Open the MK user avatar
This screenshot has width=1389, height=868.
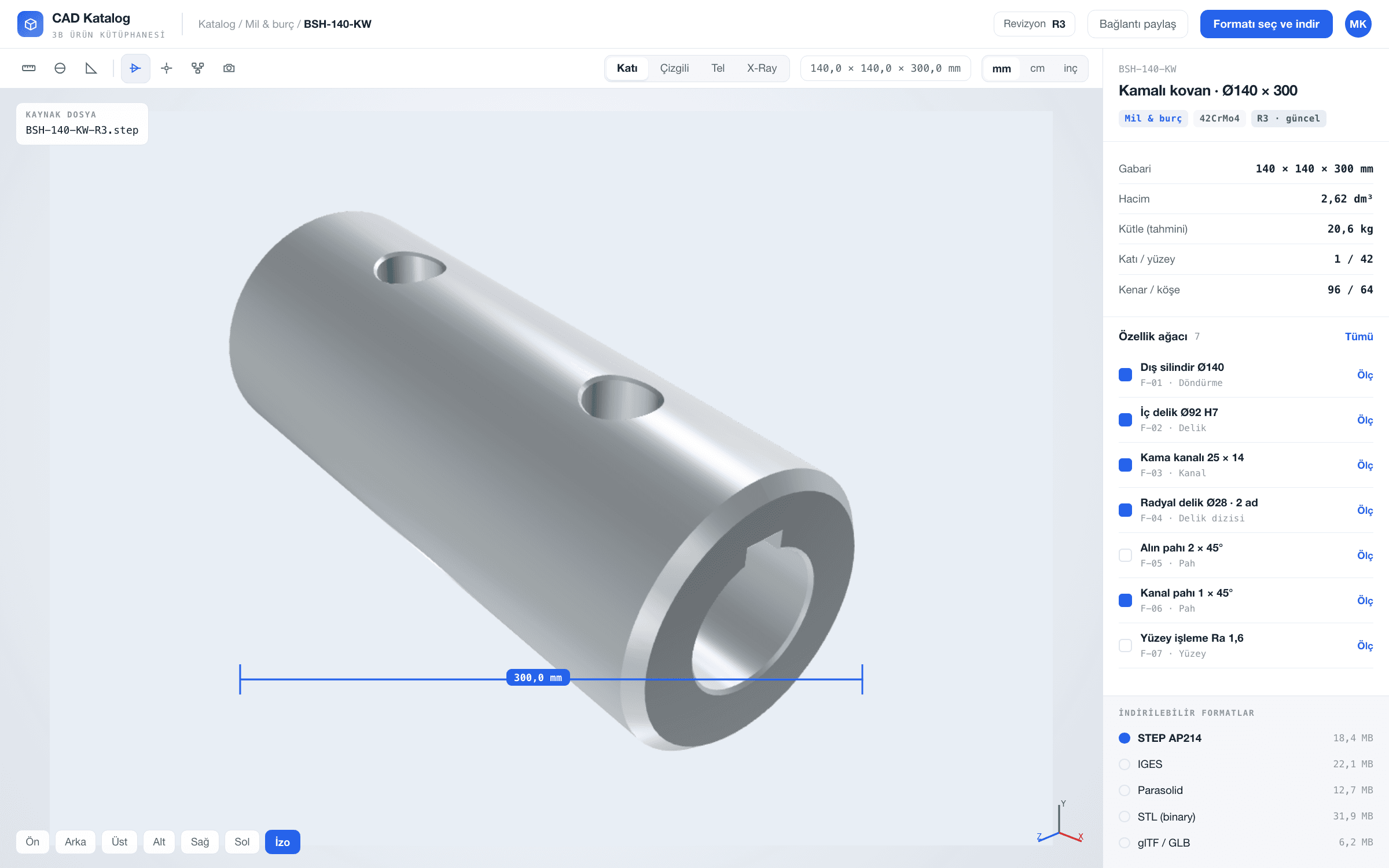[1358, 24]
